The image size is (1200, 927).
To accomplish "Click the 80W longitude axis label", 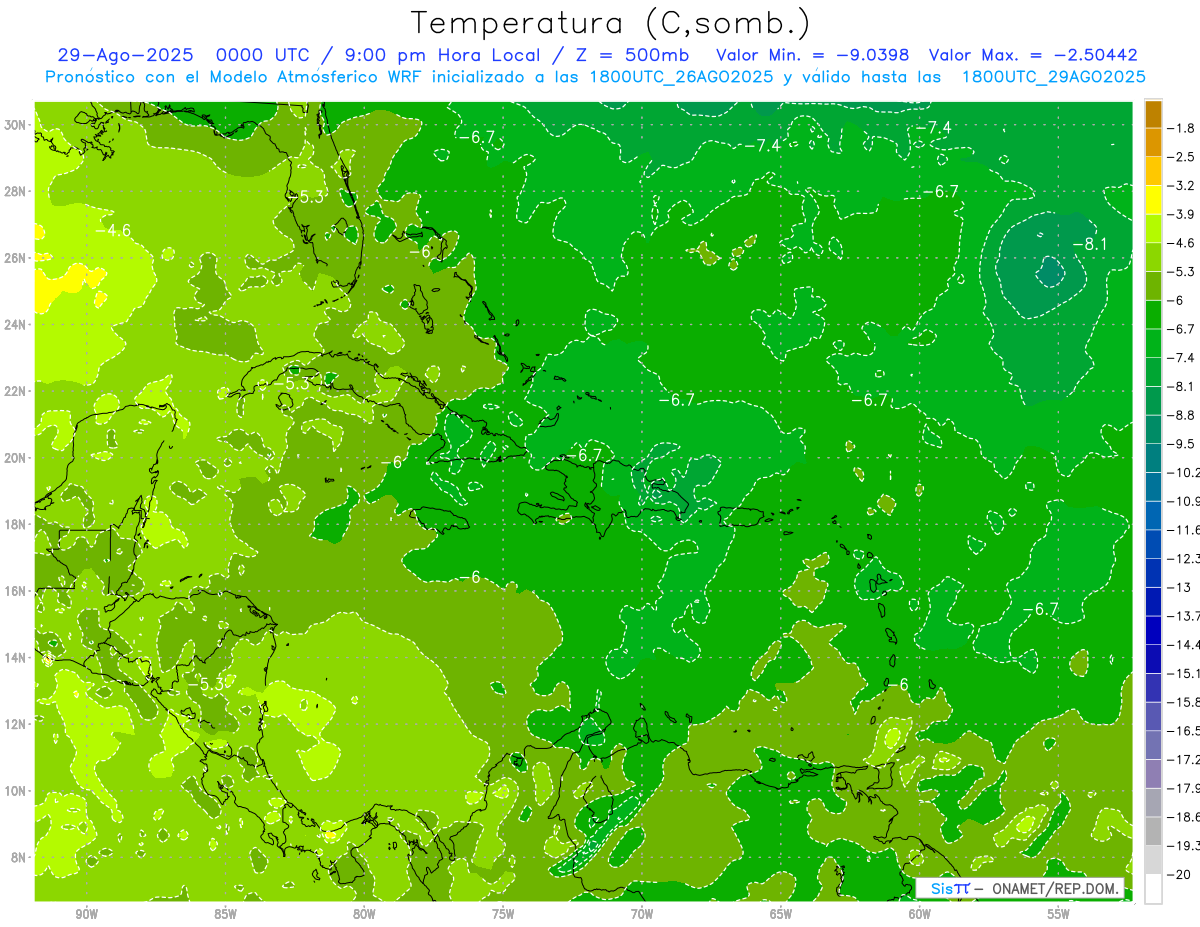I will click(x=364, y=914).
